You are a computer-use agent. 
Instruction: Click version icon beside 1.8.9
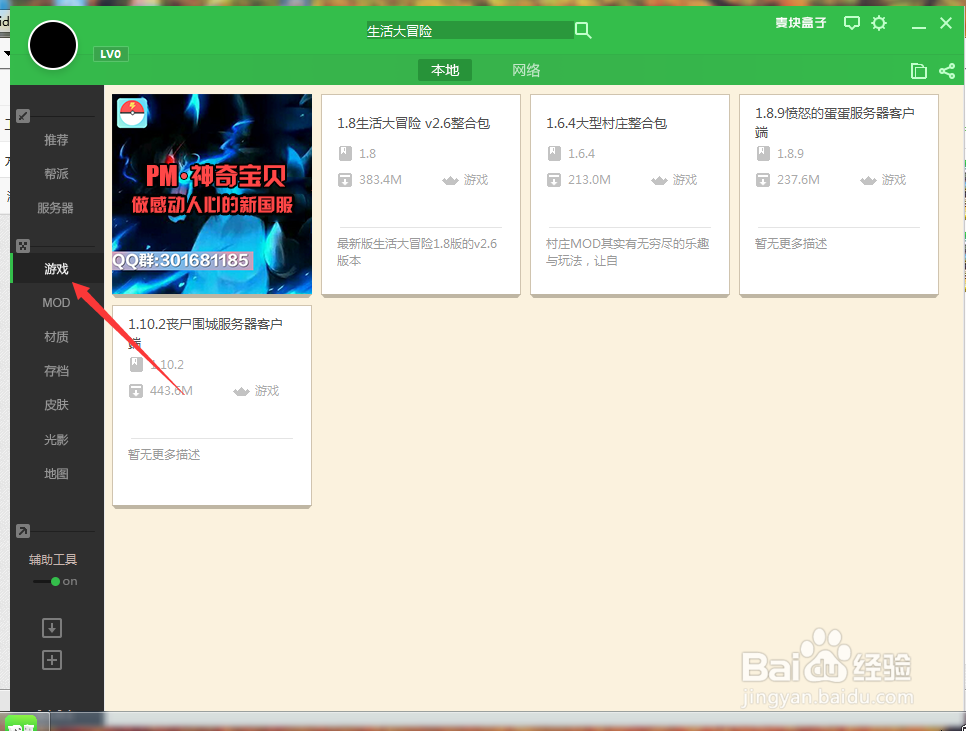(x=763, y=153)
